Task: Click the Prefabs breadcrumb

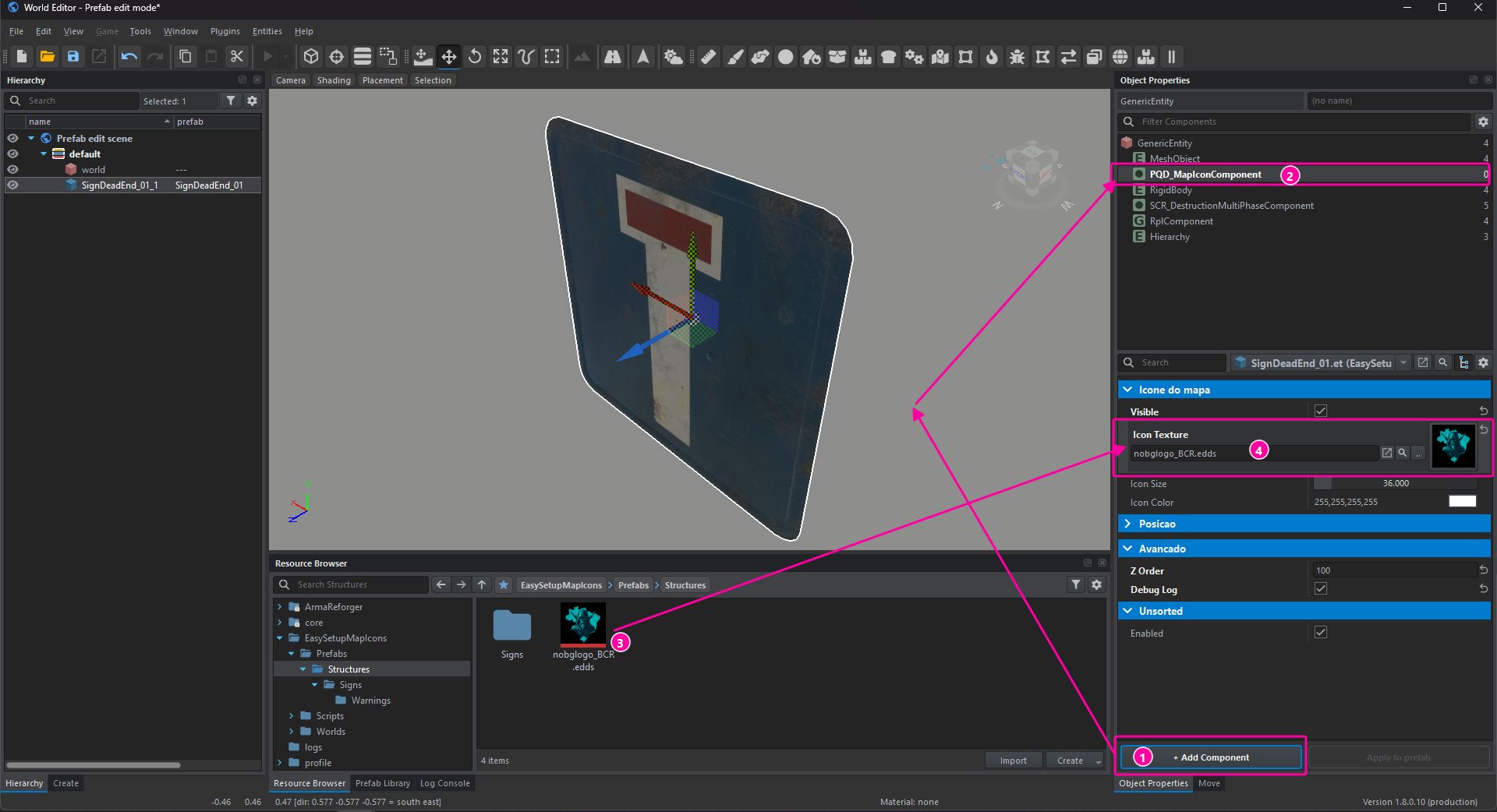Action: tap(633, 585)
